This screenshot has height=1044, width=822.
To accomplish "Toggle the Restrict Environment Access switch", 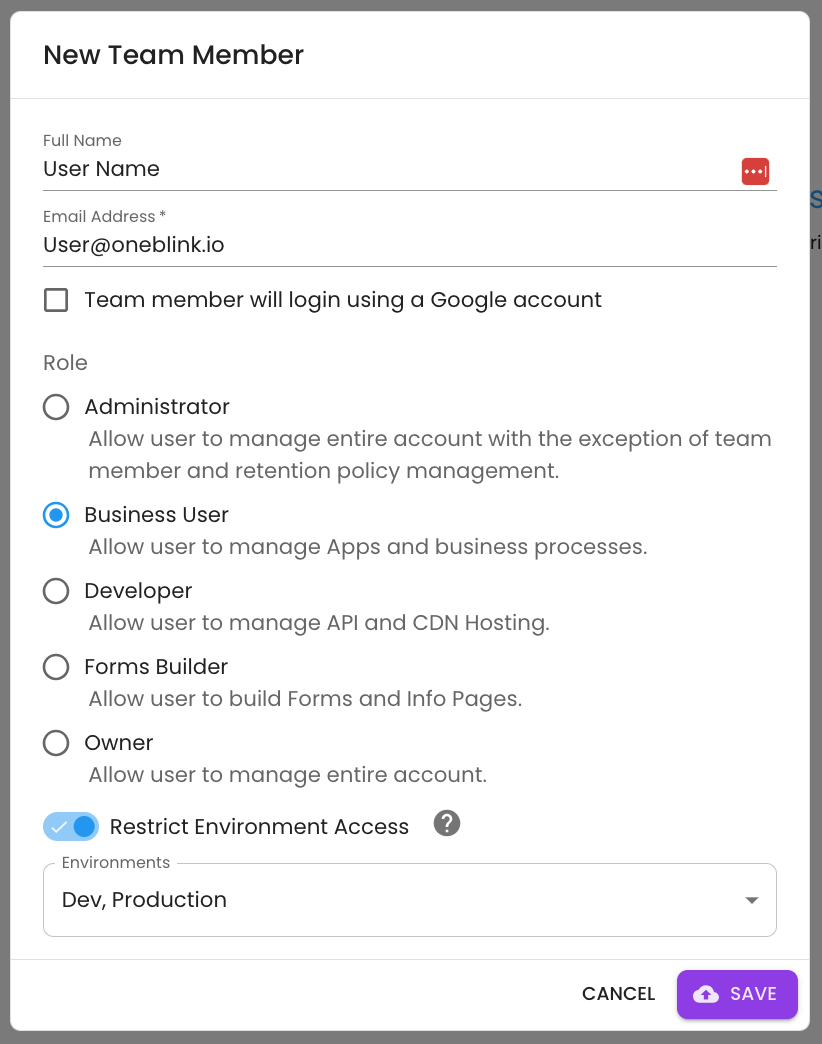I will pos(71,827).
